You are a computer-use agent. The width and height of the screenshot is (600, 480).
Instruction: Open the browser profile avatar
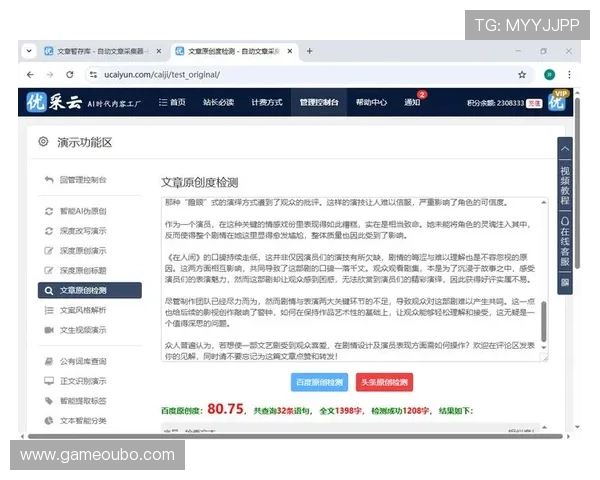[549, 75]
